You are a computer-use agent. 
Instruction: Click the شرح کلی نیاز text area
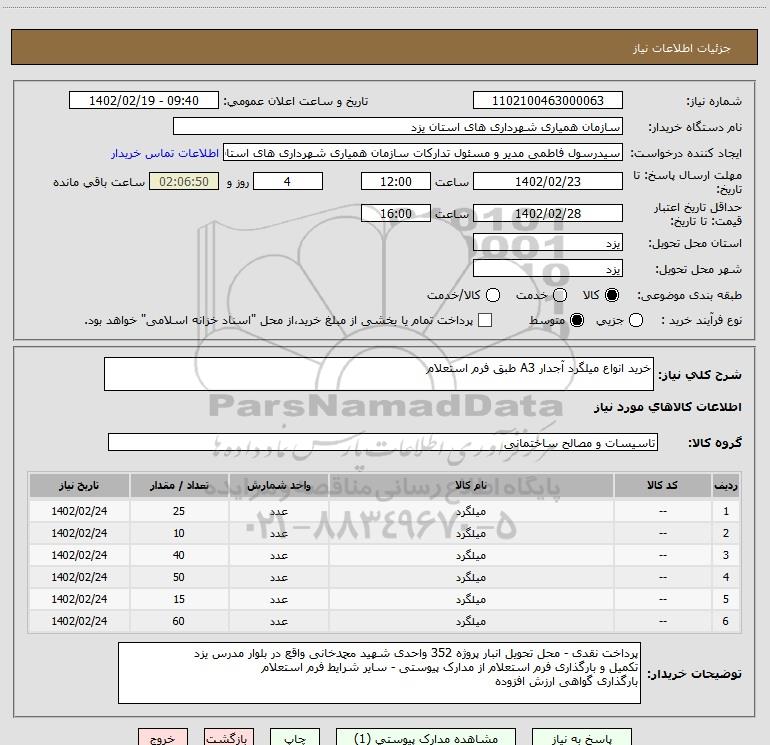[x=379, y=374]
